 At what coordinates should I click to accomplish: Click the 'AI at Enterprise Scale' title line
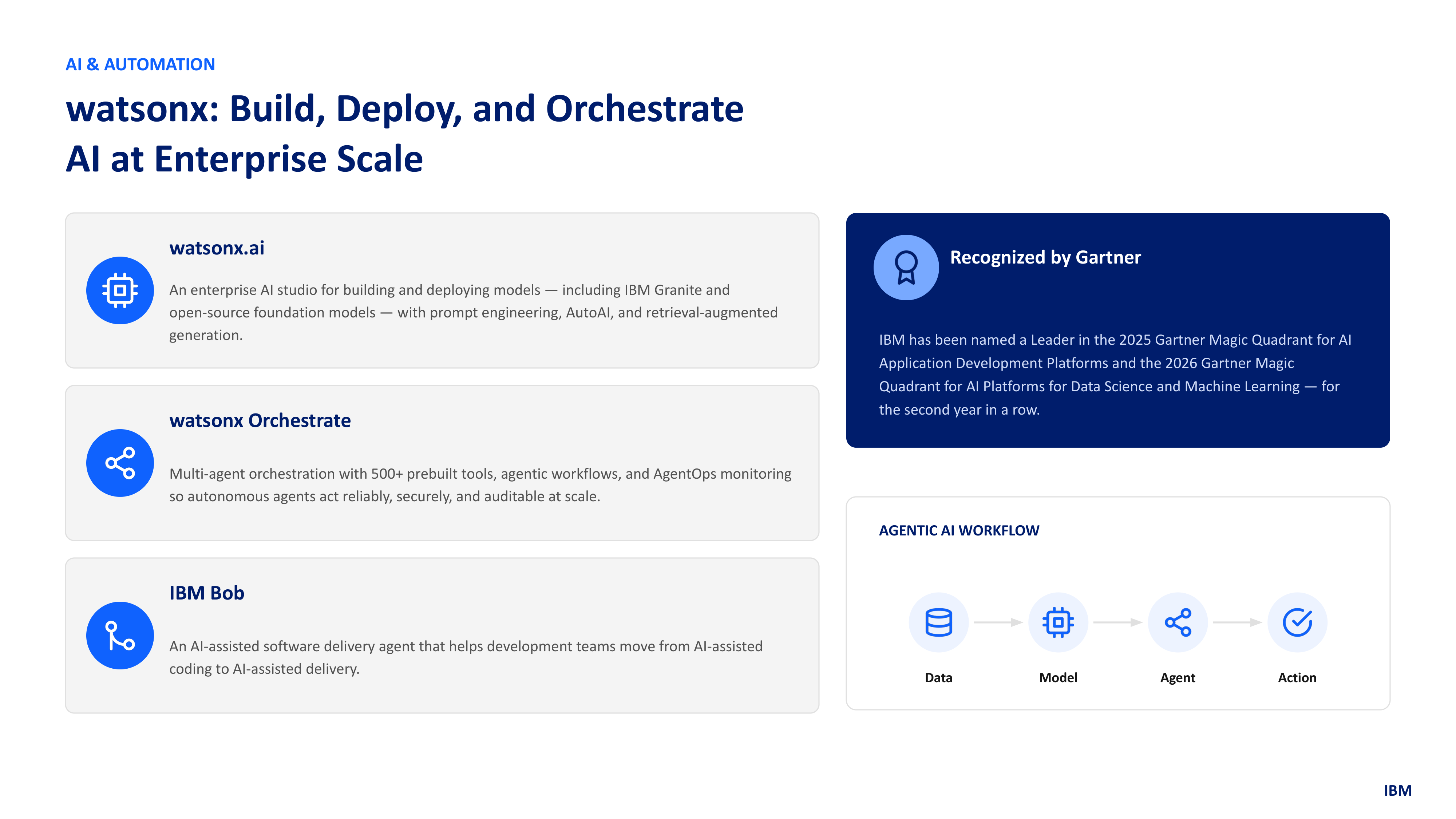(x=244, y=159)
